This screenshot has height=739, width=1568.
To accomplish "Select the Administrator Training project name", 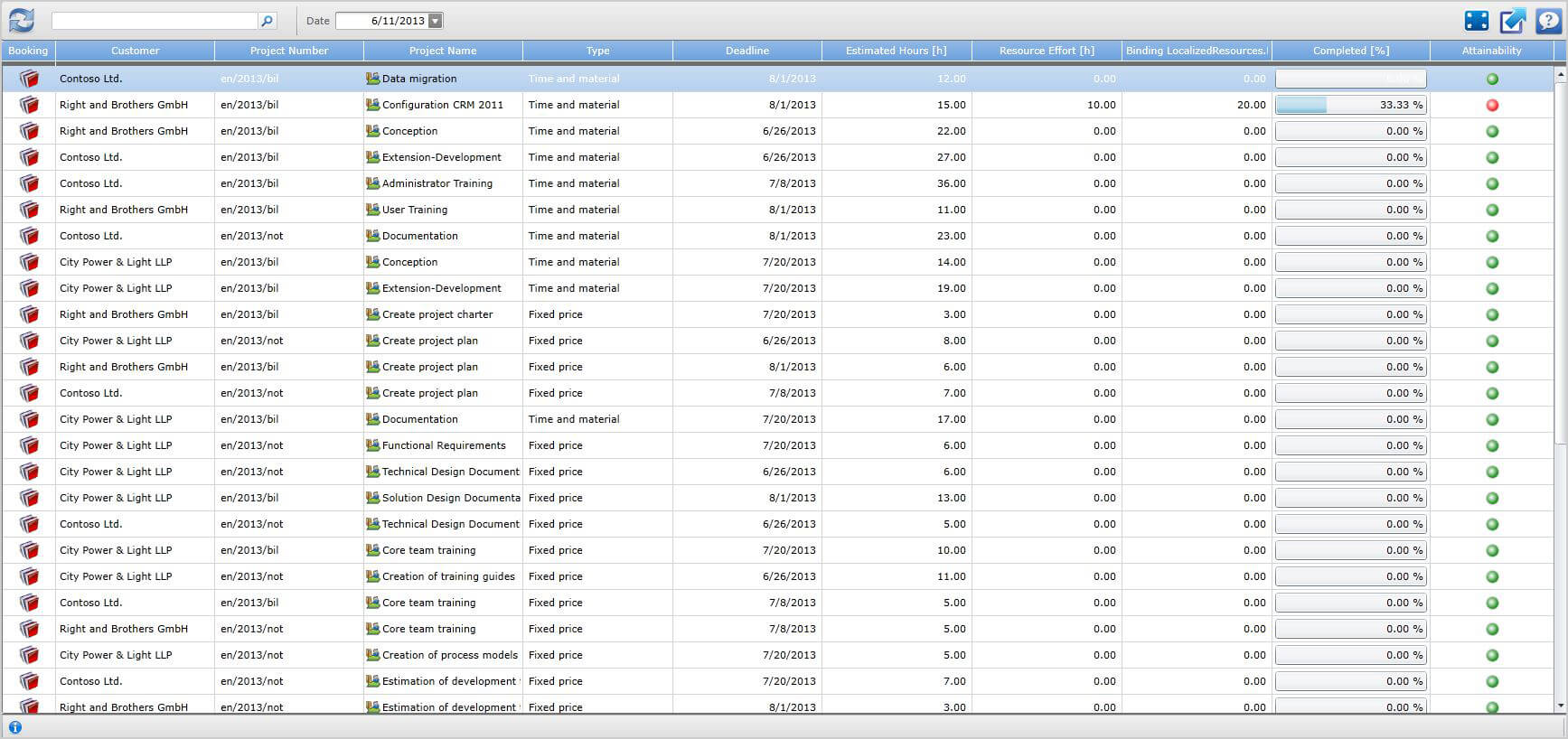I will click(x=437, y=183).
